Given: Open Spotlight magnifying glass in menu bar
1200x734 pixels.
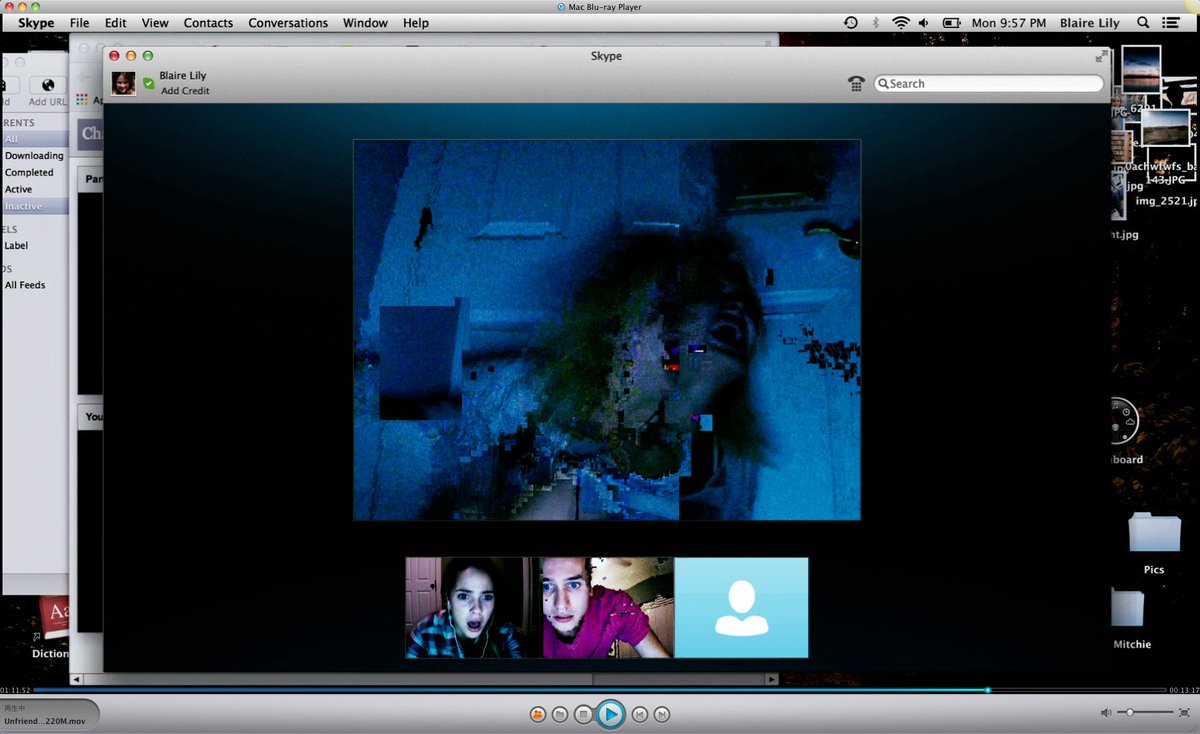Looking at the screenshot, I should (x=1143, y=23).
